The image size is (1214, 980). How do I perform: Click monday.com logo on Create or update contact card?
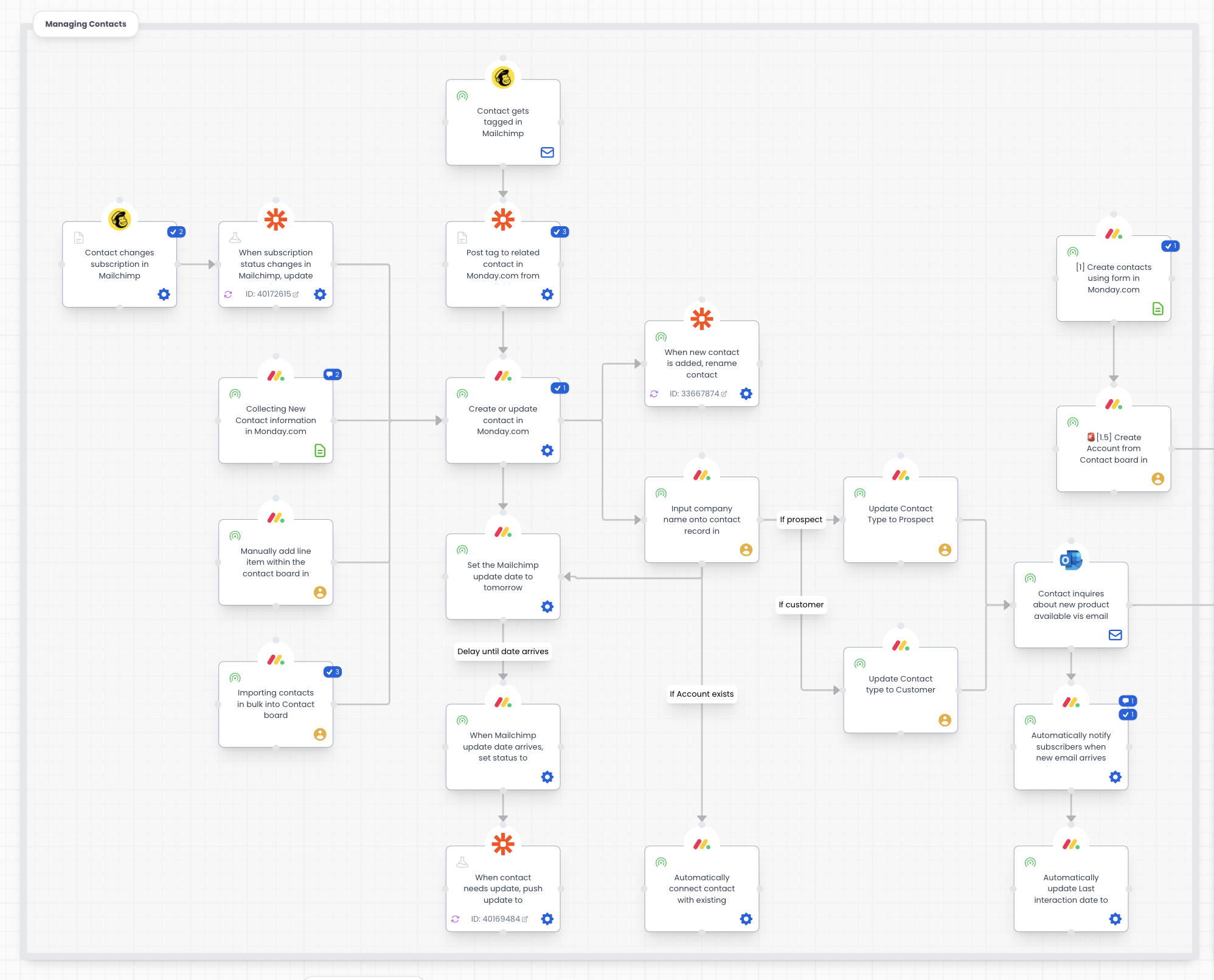pos(503,376)
